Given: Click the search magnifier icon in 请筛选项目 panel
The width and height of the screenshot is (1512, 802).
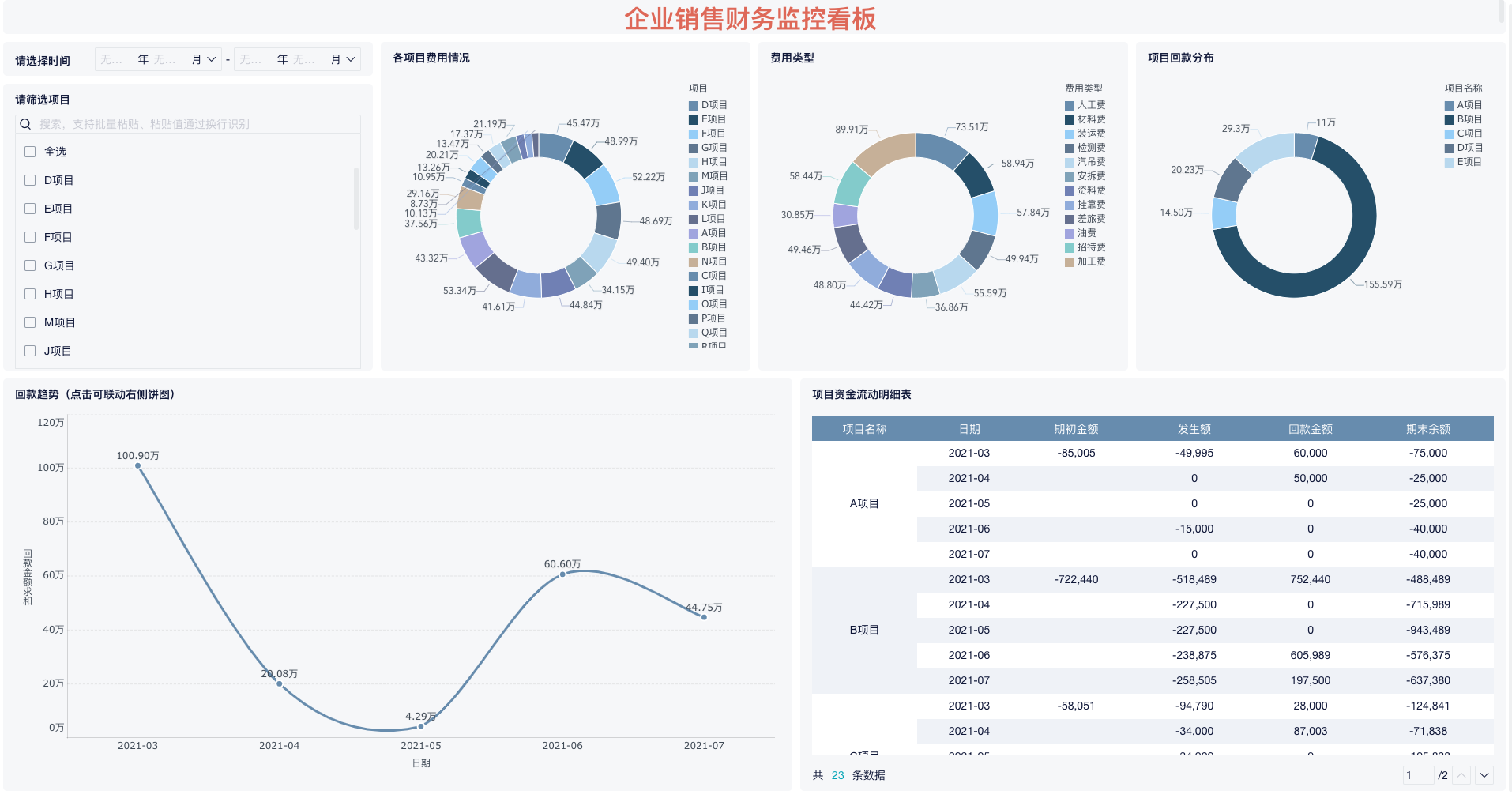Looking at the screenshot, I should point(25,124).
